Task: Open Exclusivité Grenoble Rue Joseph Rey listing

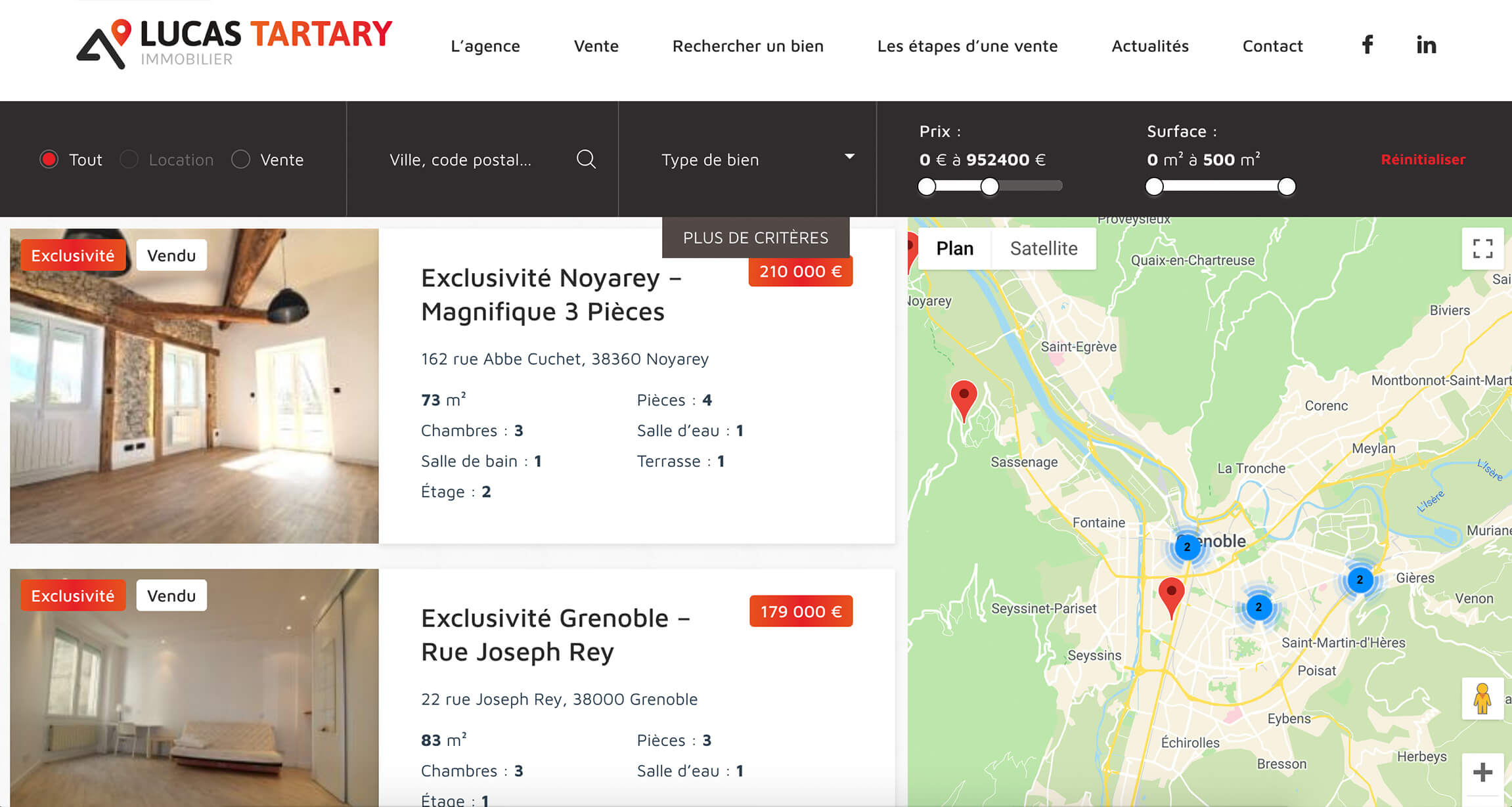Action: 556,634
